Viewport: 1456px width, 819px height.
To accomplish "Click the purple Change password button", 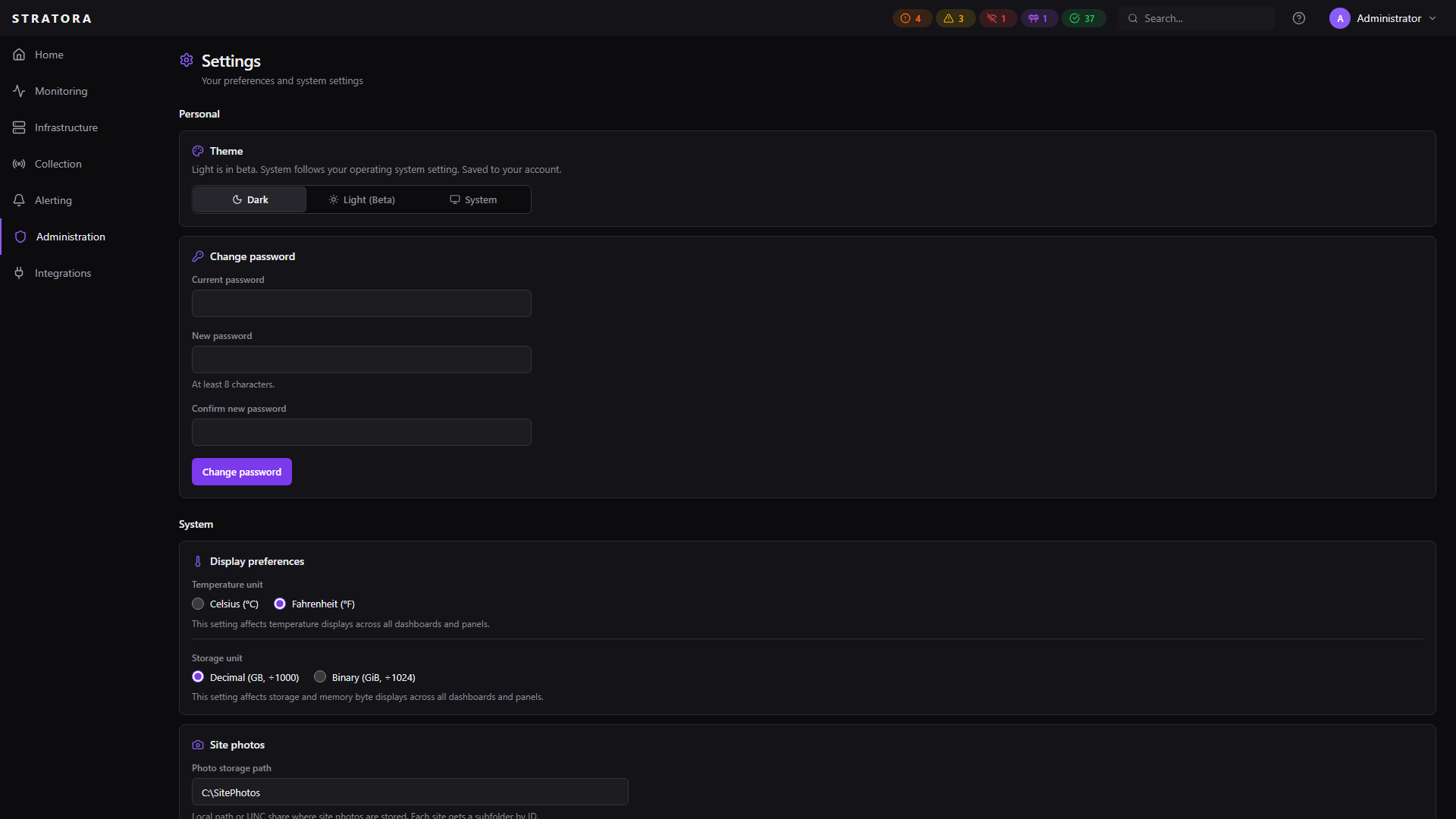I will [242, 472].
